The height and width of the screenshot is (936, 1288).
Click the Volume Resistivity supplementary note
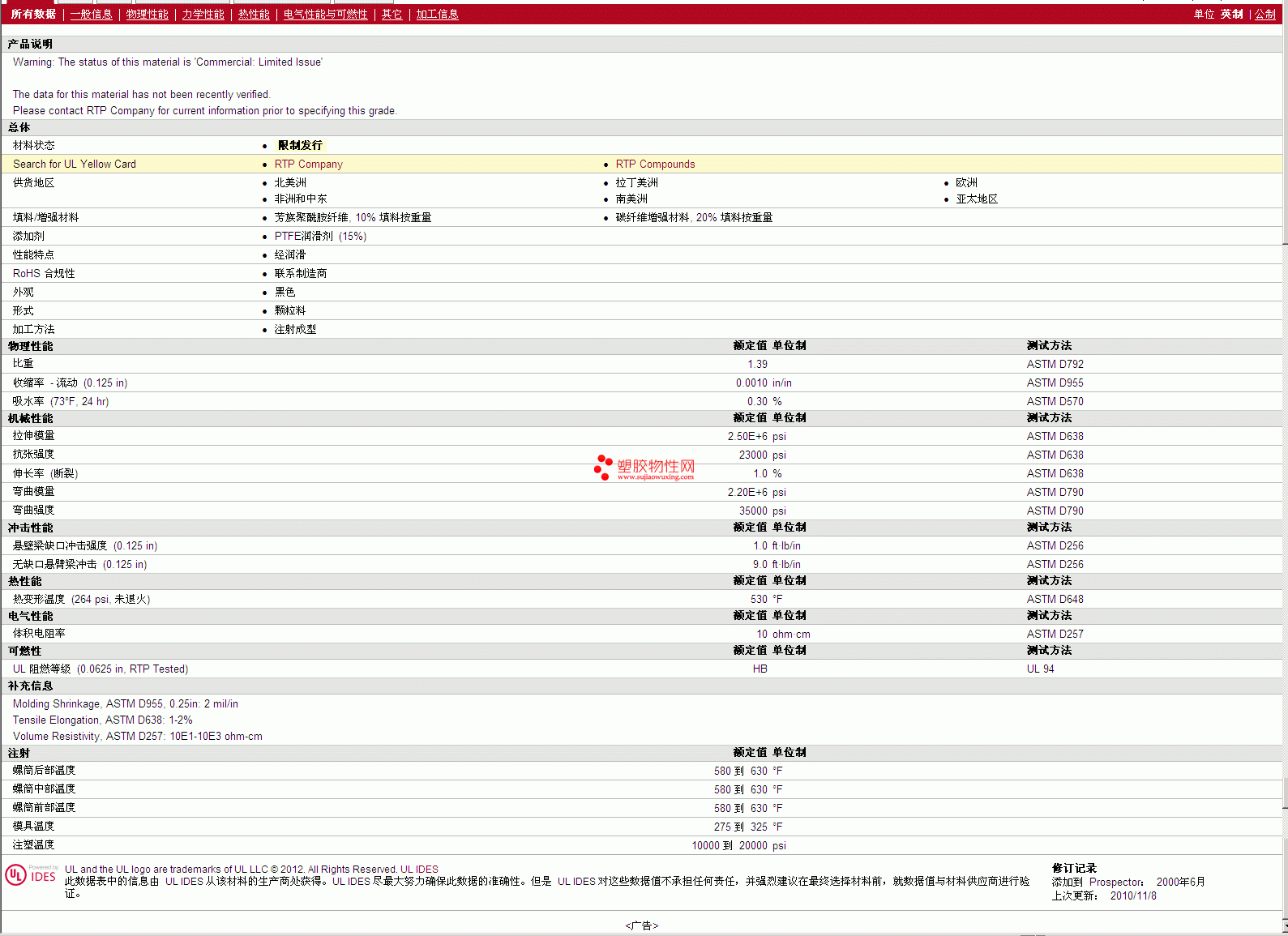coord(138,737)
